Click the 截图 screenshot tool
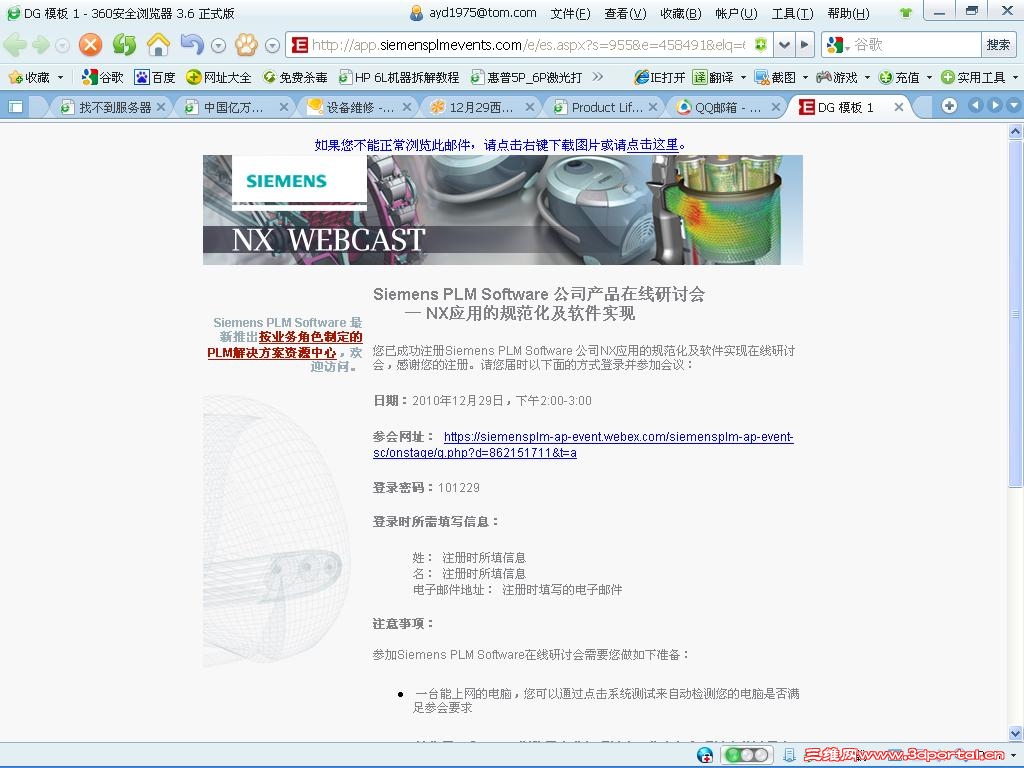The image size is (1024, 768). point(775,77)
